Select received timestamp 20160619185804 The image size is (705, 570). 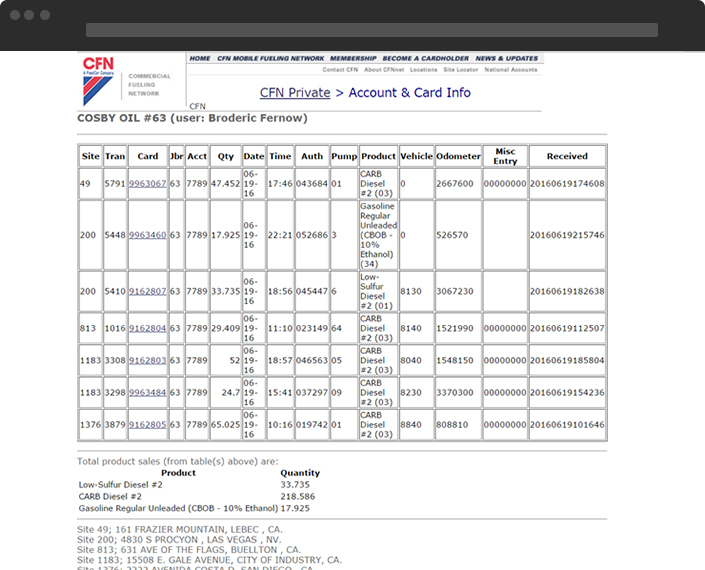pos(567,361)
